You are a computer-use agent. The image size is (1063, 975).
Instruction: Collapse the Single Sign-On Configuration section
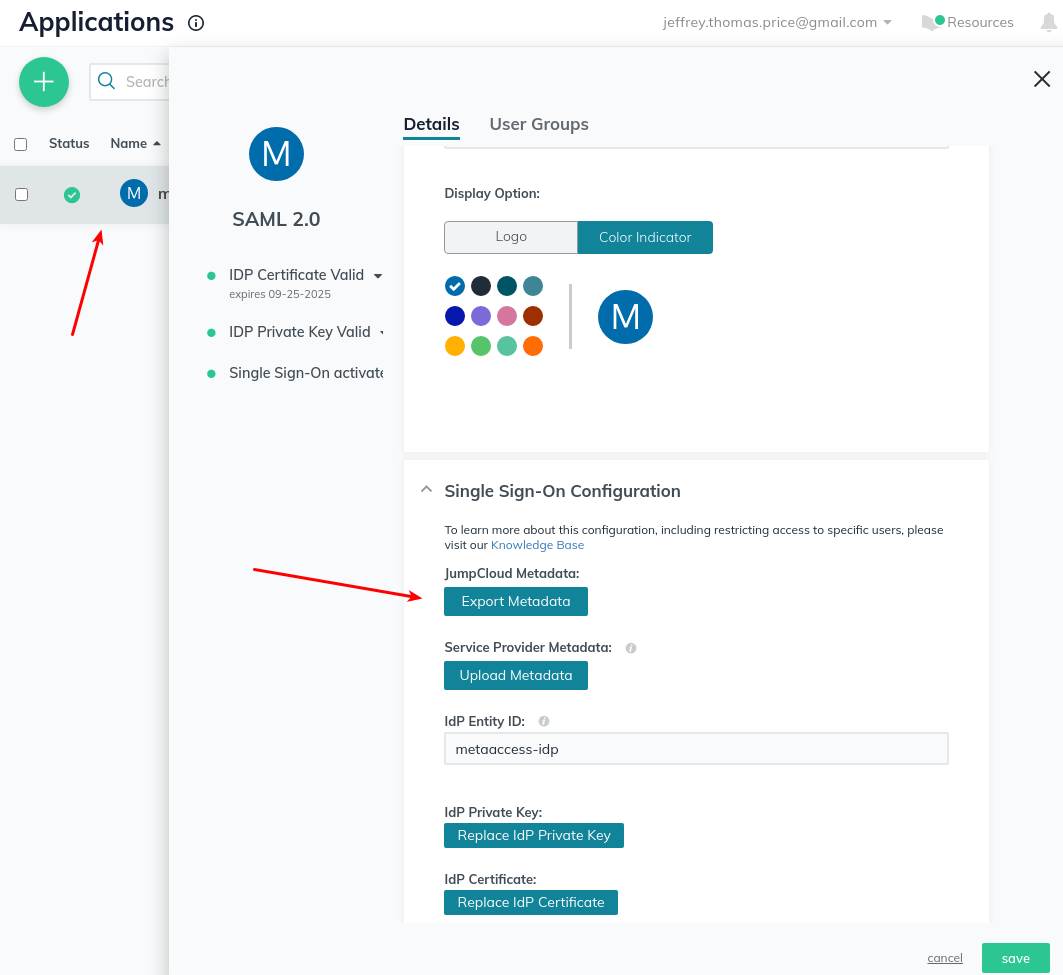click(427, 490)
